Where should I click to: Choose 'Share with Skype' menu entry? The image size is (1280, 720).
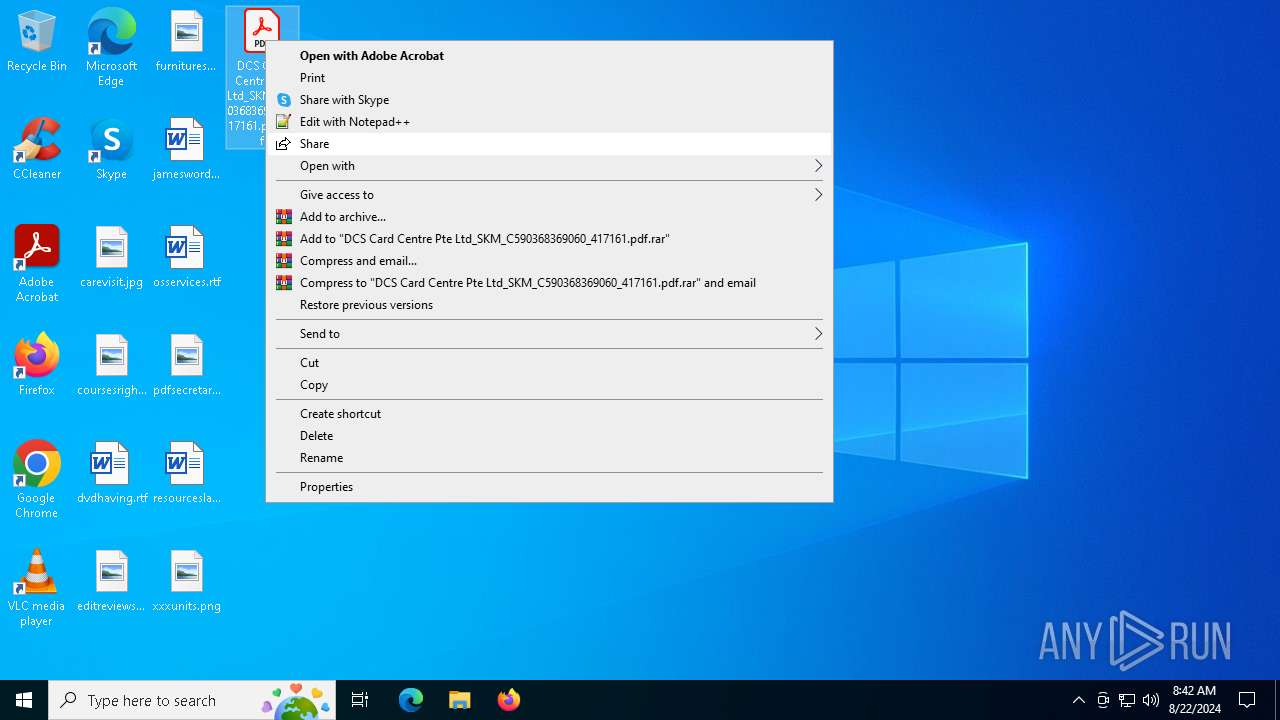(549, 100)
